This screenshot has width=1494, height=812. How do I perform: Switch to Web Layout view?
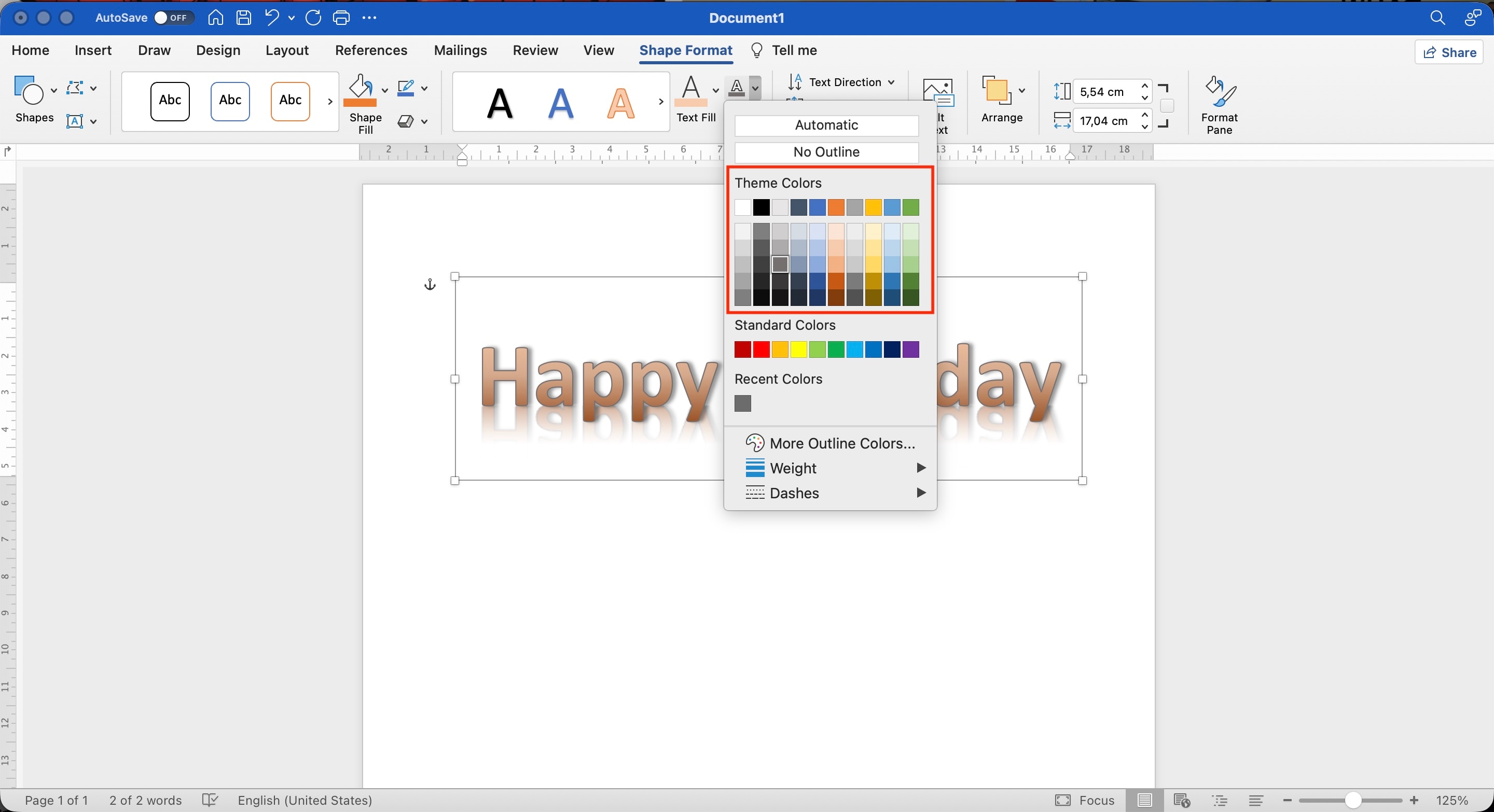[x=1182, y=801]
